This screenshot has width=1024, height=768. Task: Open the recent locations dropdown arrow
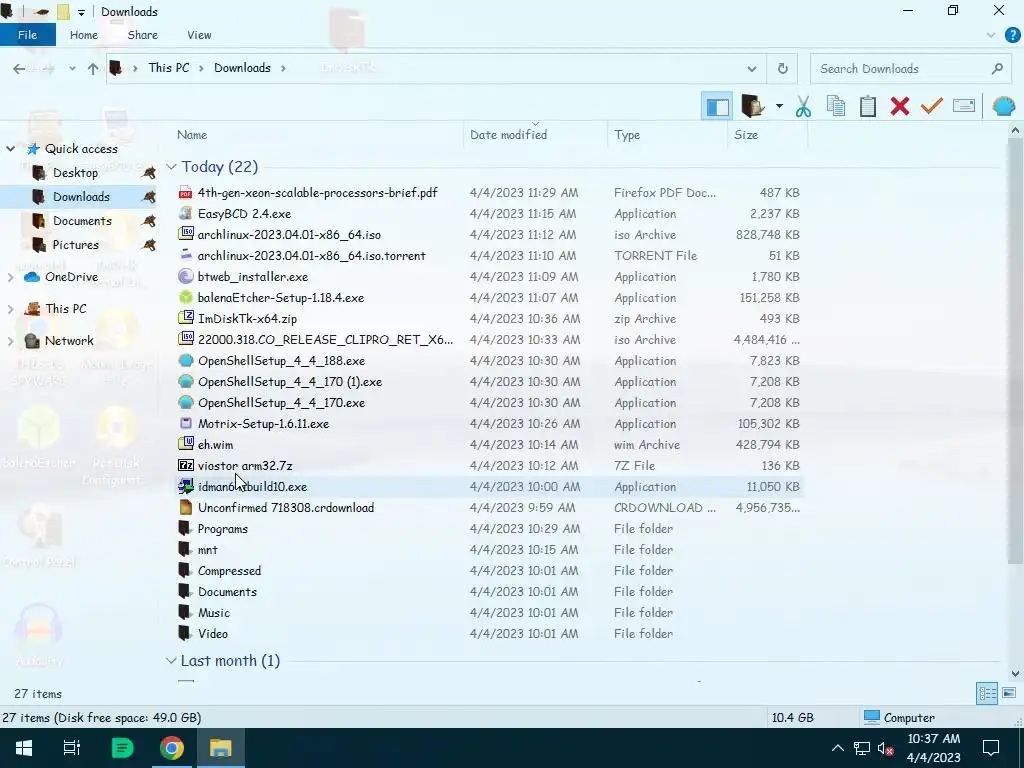(x=72, y=69)
